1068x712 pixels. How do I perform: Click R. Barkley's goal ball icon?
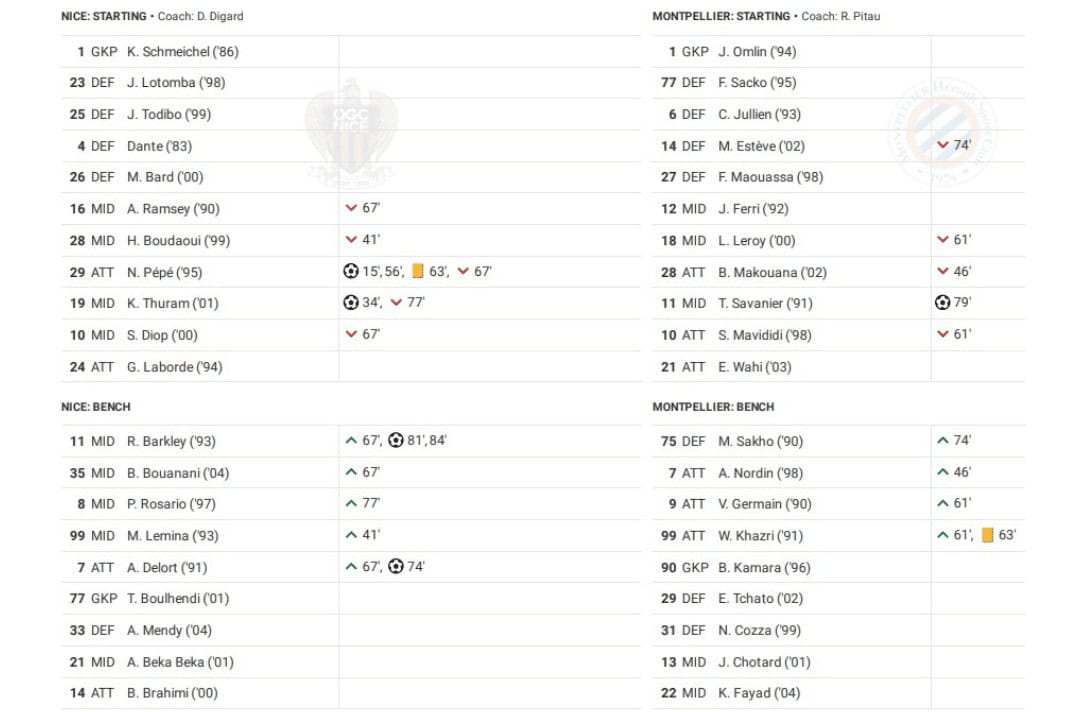396,440
